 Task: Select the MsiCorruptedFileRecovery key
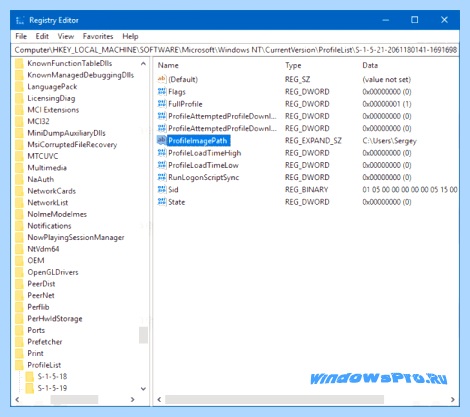pyautogui.click(x=72, y=145)
